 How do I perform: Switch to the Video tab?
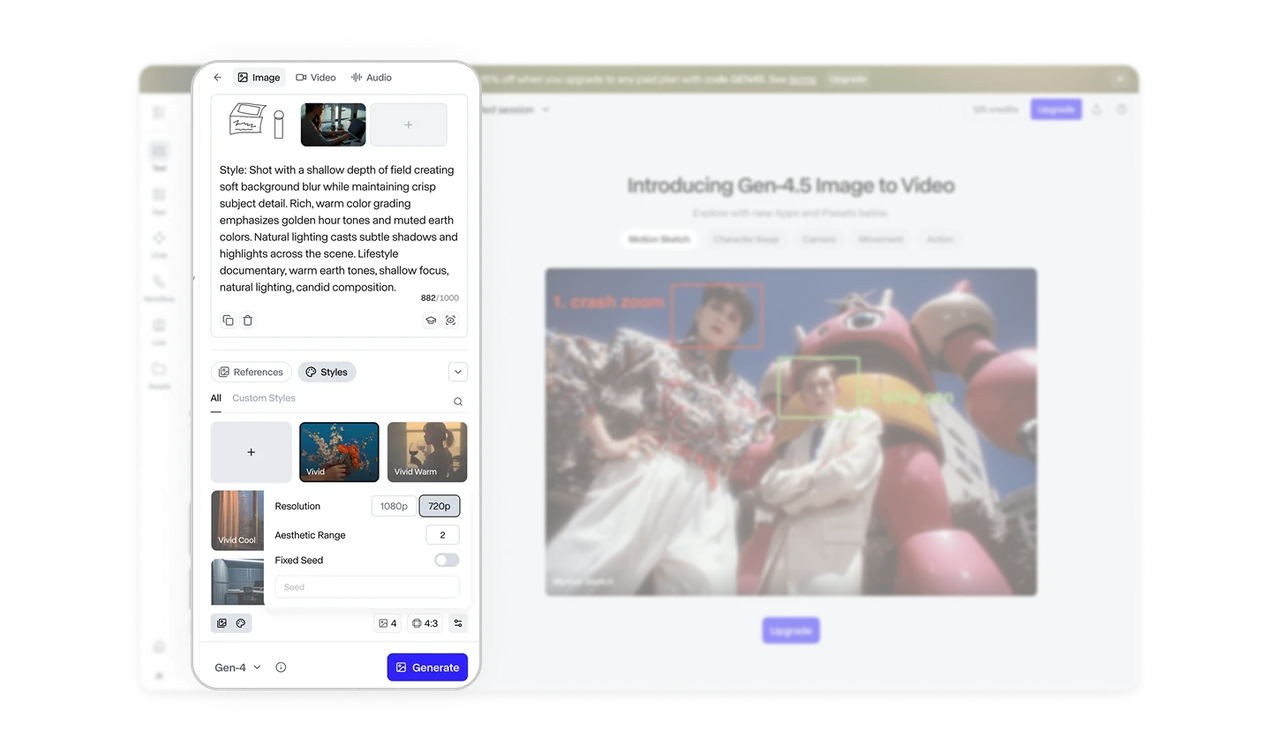316,78
